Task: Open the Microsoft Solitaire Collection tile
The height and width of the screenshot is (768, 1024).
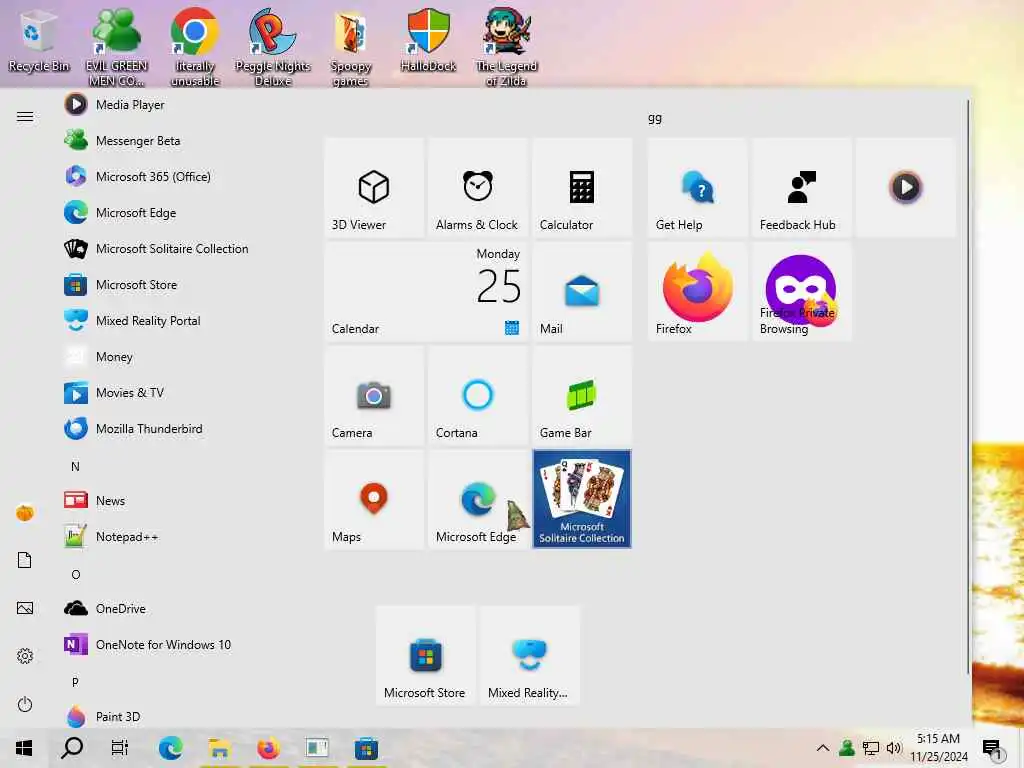Action: point(582,500)
